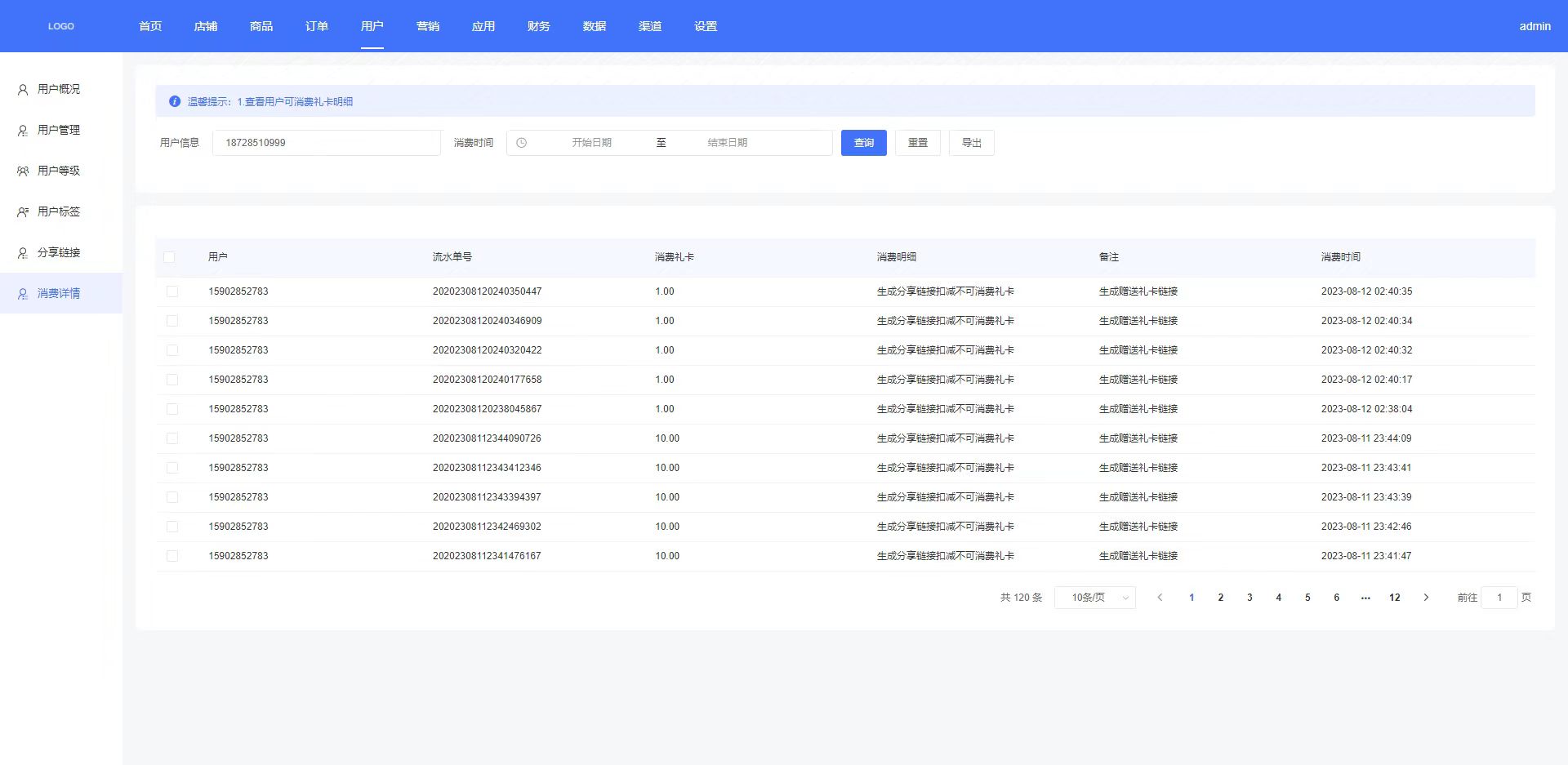Go to page 5
1568x765 pixels.
1307,598
